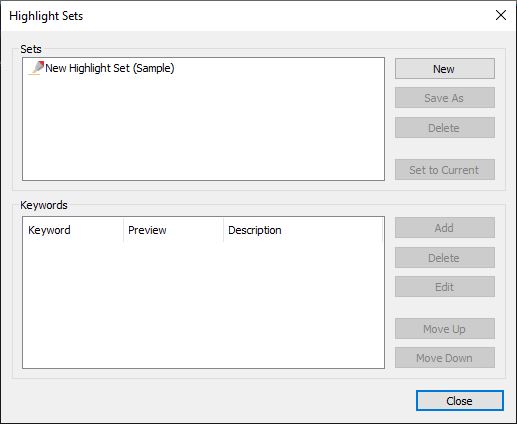Click Delete in the Sets group

[445, 127]
